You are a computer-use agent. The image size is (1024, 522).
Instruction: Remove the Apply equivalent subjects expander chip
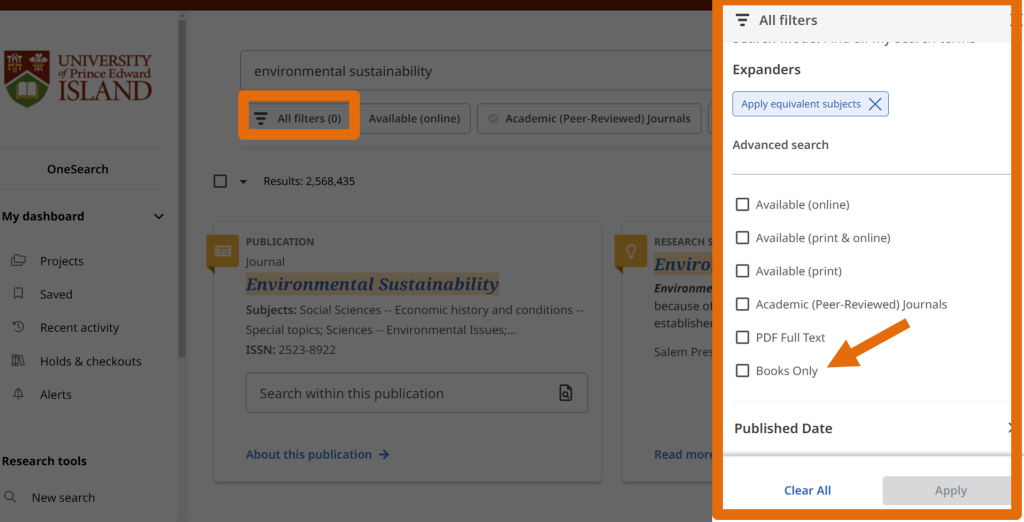pos(875,104)
